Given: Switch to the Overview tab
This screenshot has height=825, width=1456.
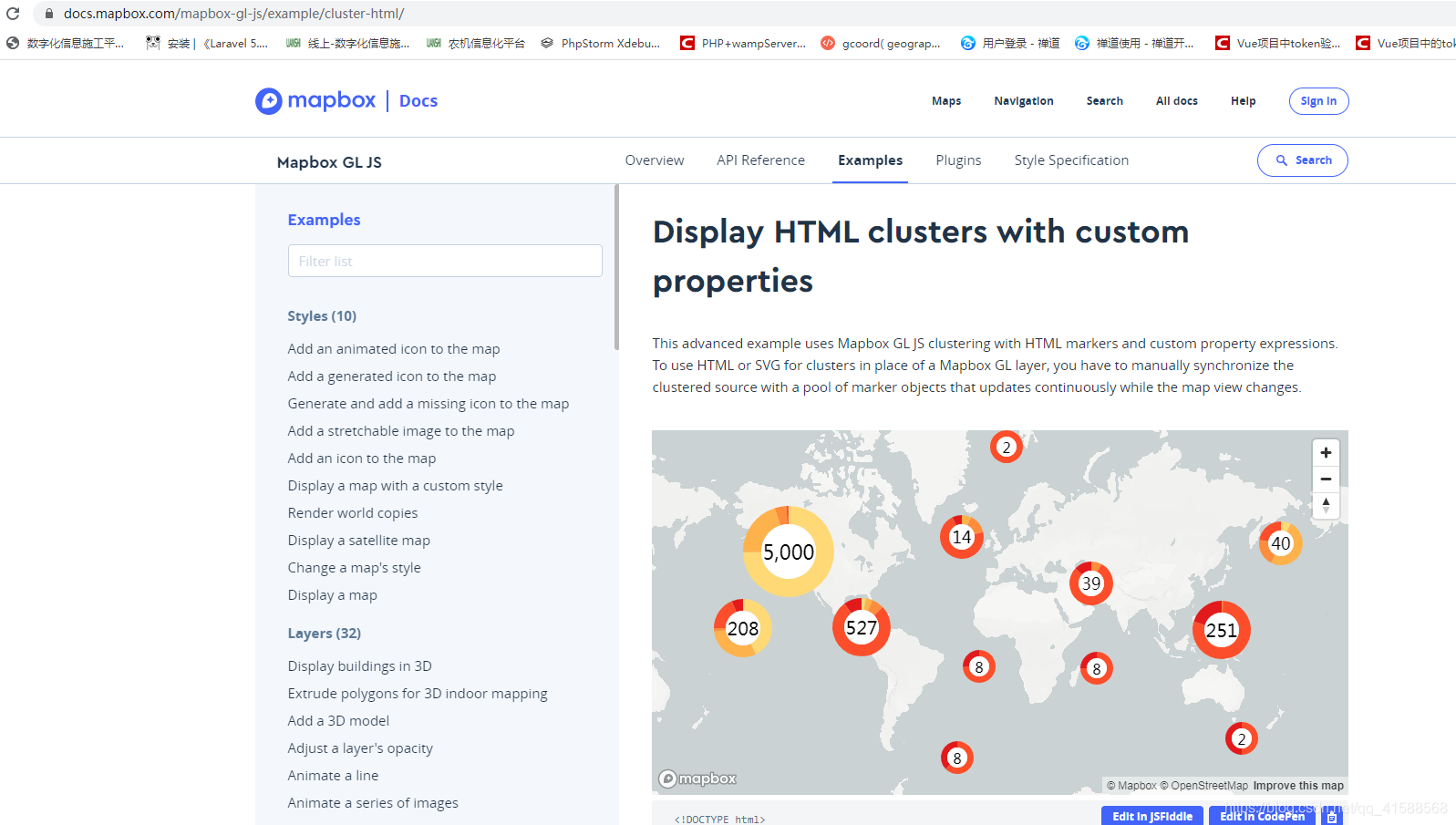Looking at the screenshot, I should [655, 160].
